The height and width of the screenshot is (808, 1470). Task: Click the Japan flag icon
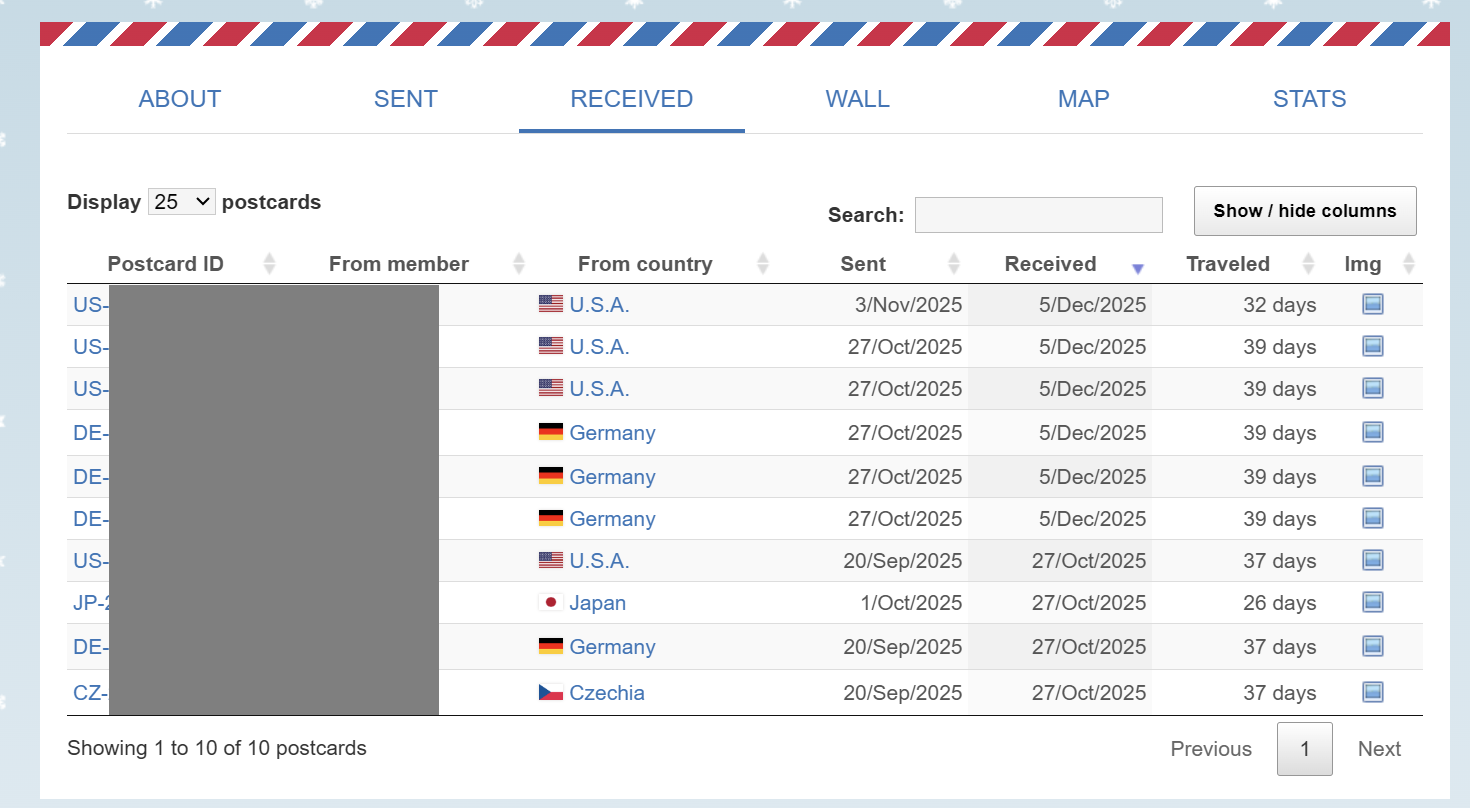coord(549,603)
